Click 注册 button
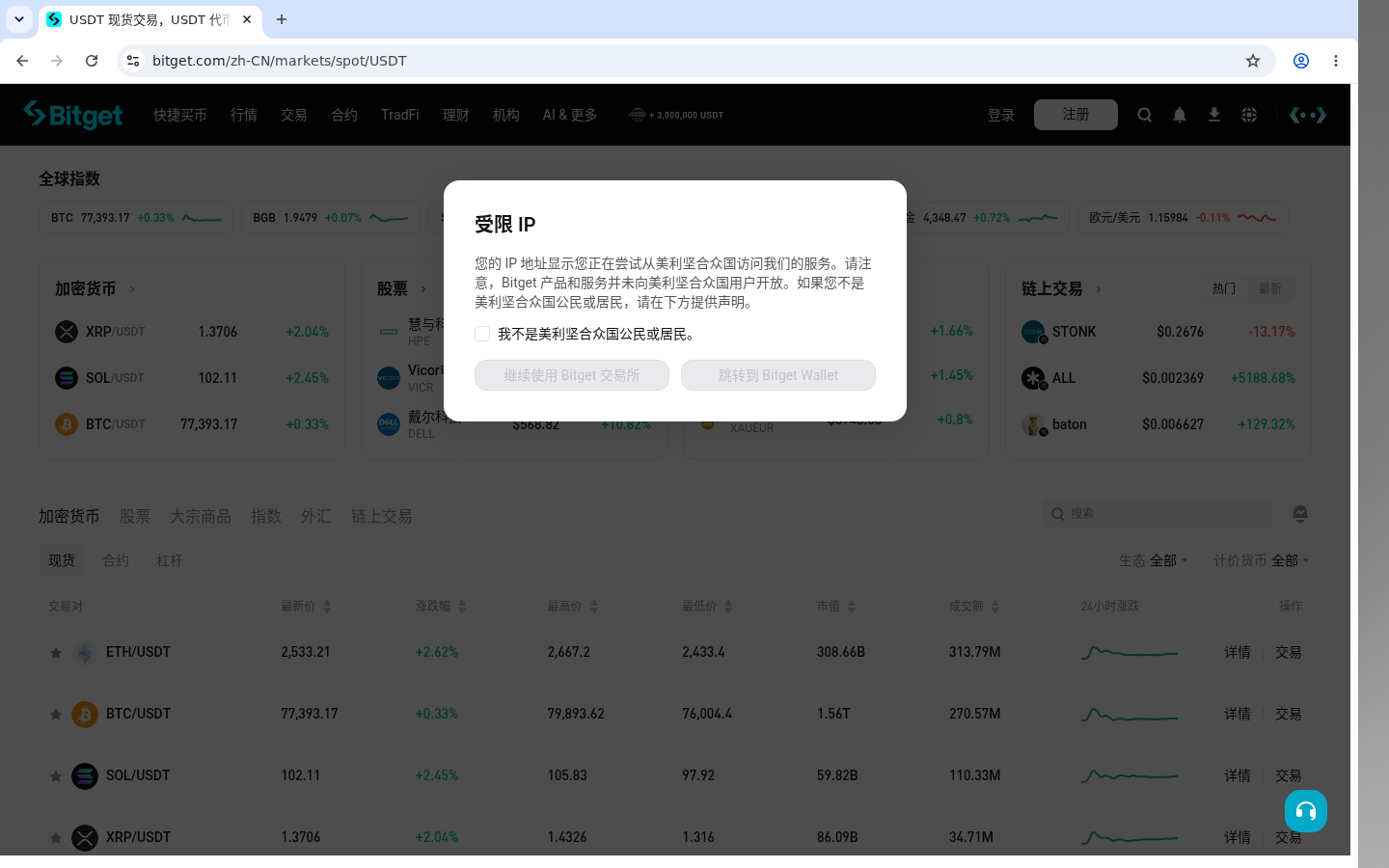This screenshot has height=868, width=1389. [1076, 115]
